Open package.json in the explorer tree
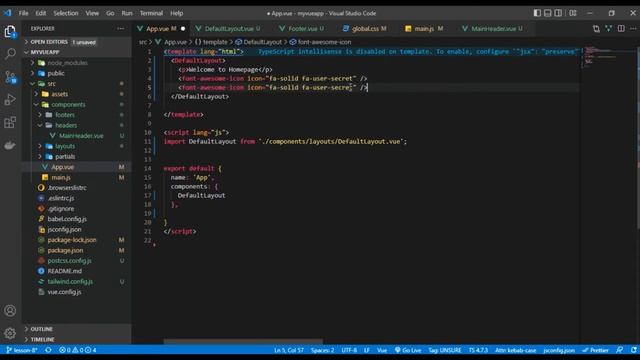640x360 pixels. tap(77, 251)
